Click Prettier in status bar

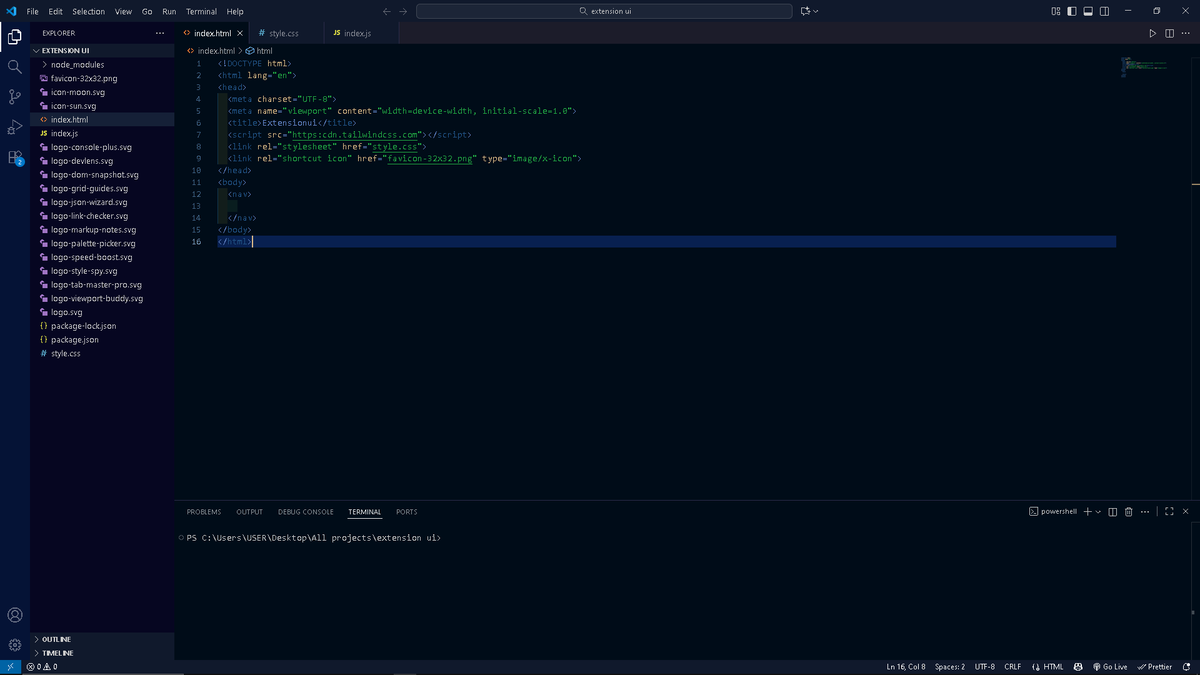[1155, 667]
